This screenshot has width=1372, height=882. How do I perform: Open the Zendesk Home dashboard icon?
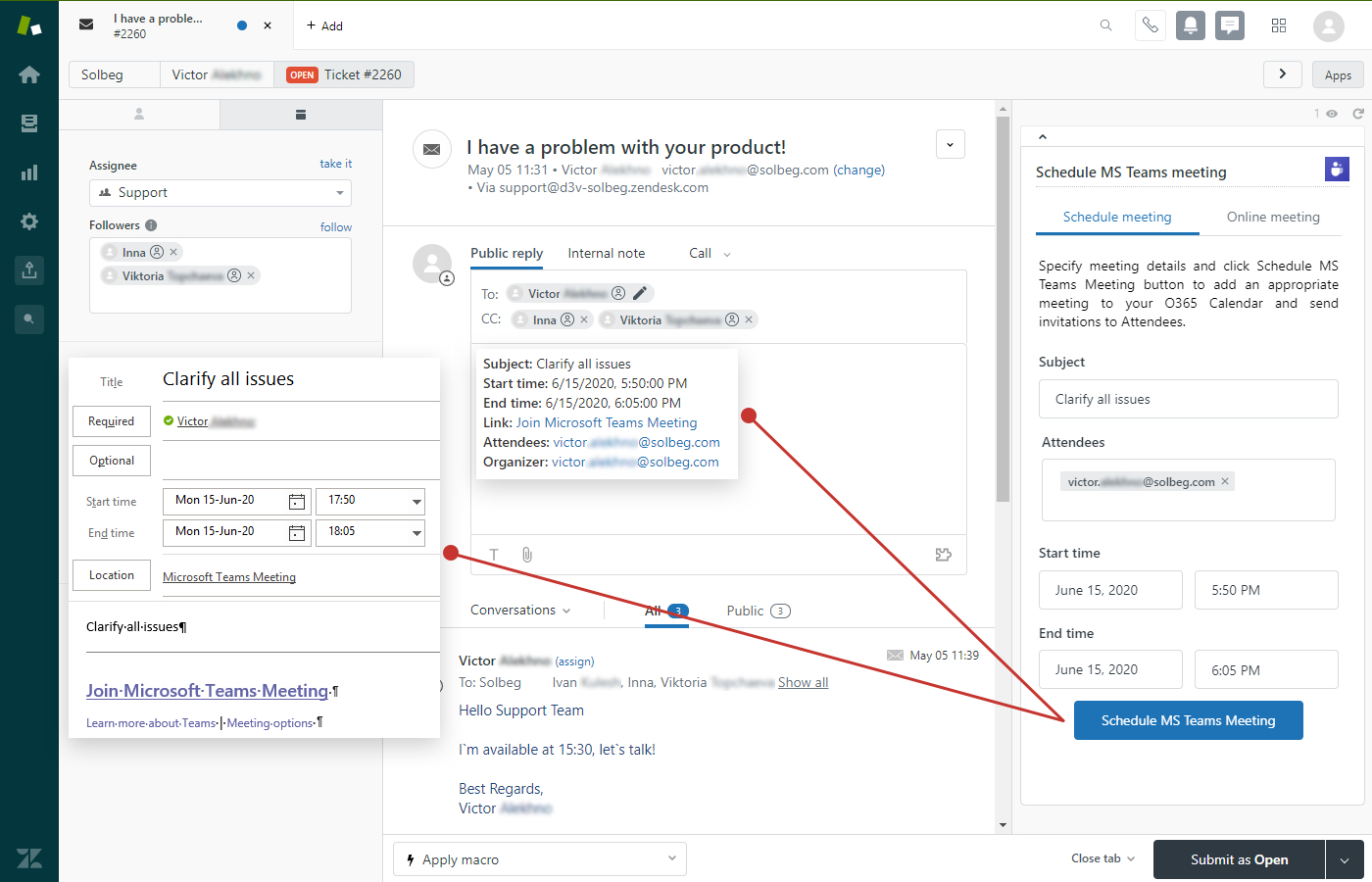point(29,74)
